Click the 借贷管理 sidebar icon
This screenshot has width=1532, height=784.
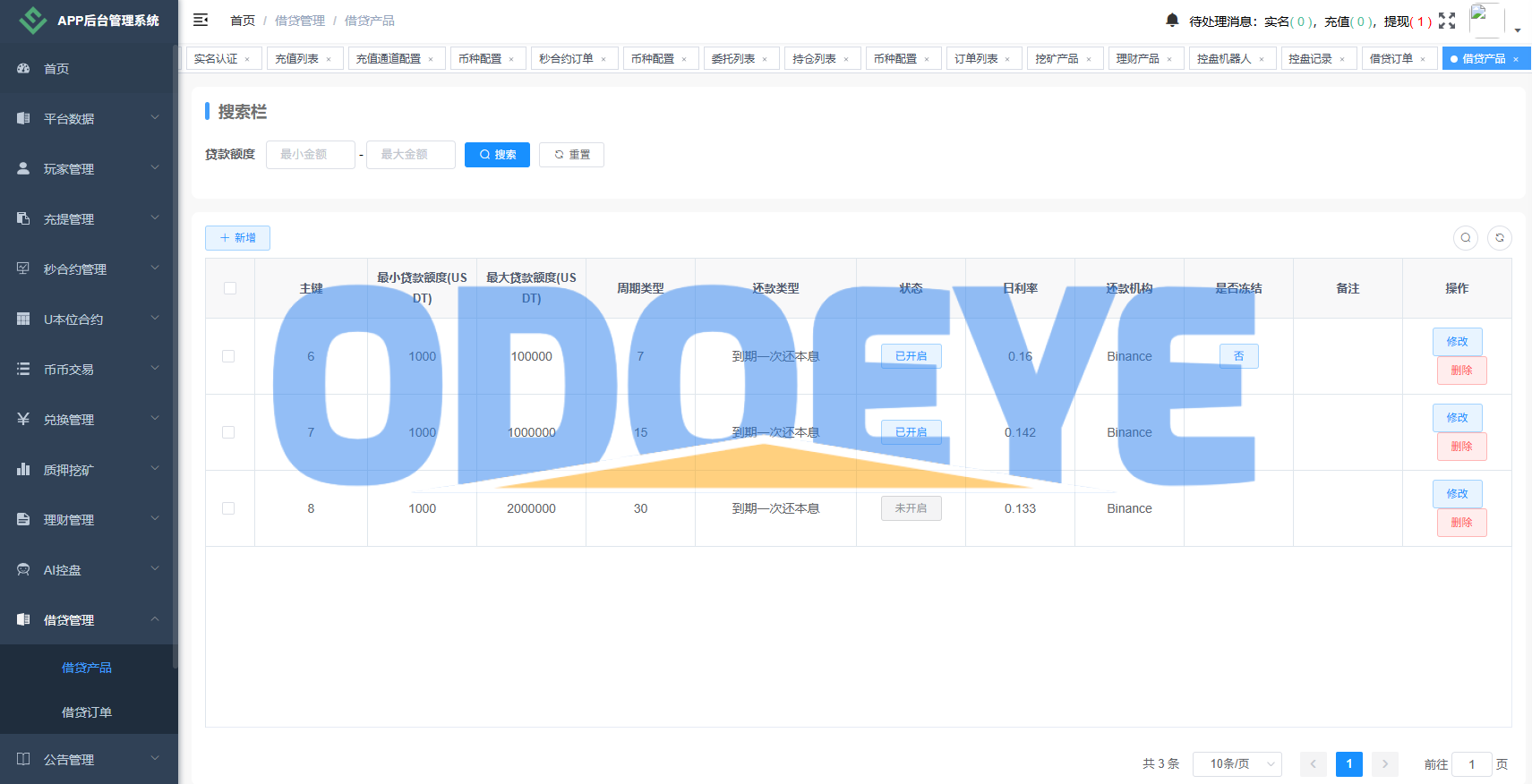point(23,619)
